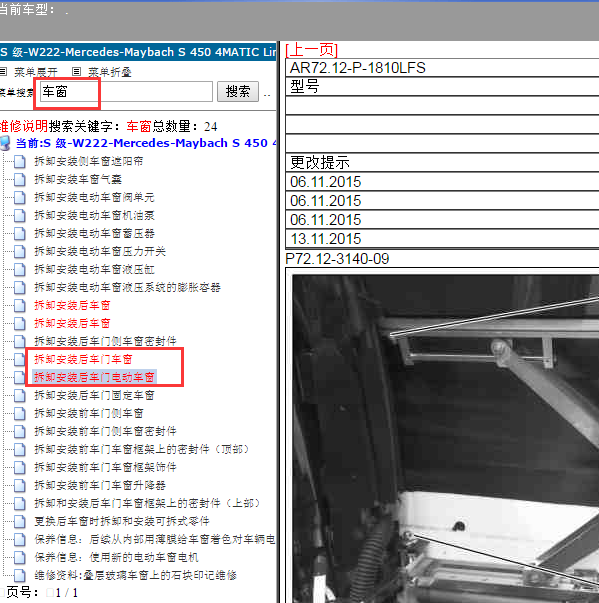Click the two-dot link after 搜索 button
599x603 pixels.
pyautogui.click(x=267, y=95)
